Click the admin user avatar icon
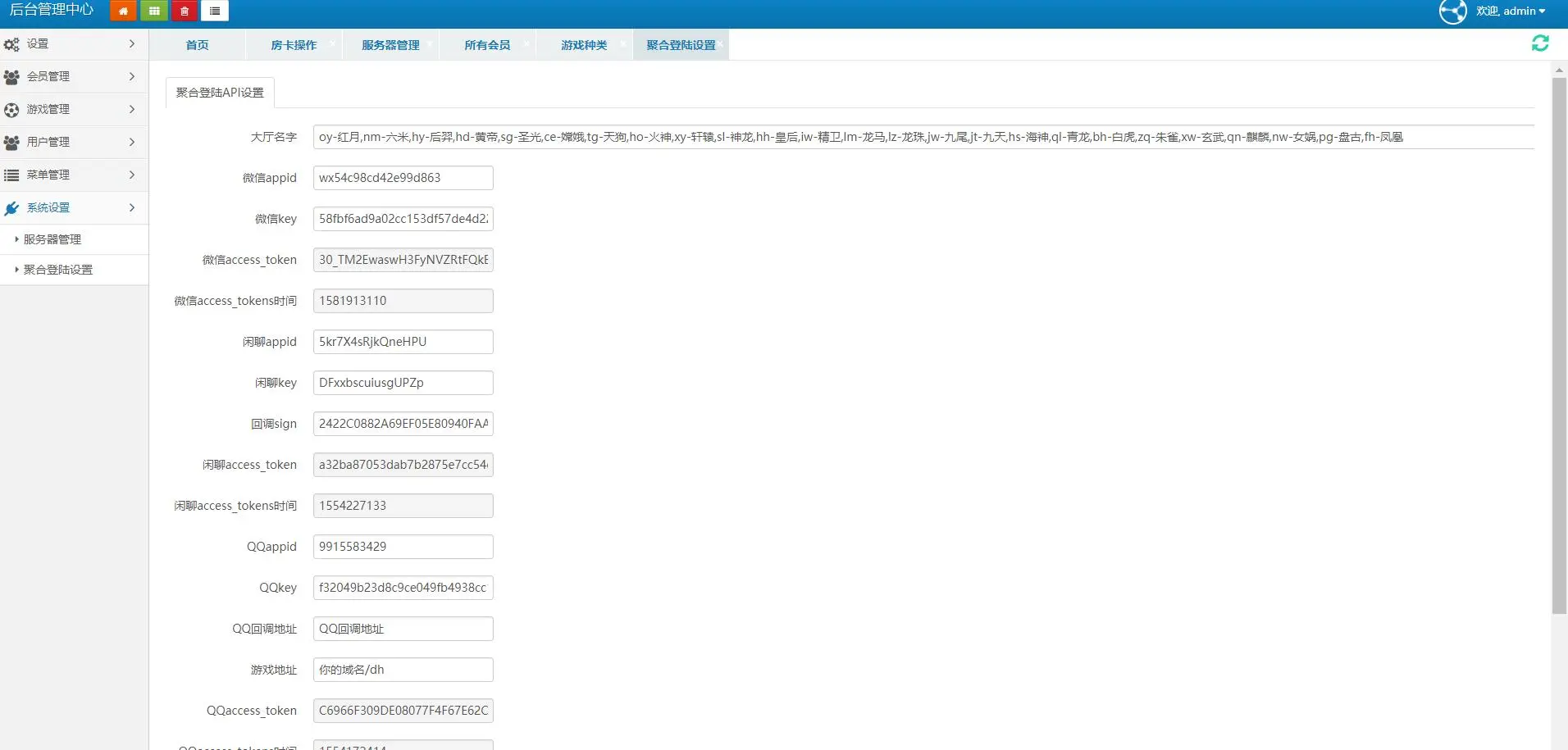Viewport: 1568px width, 750px height. pos(1452,11)
